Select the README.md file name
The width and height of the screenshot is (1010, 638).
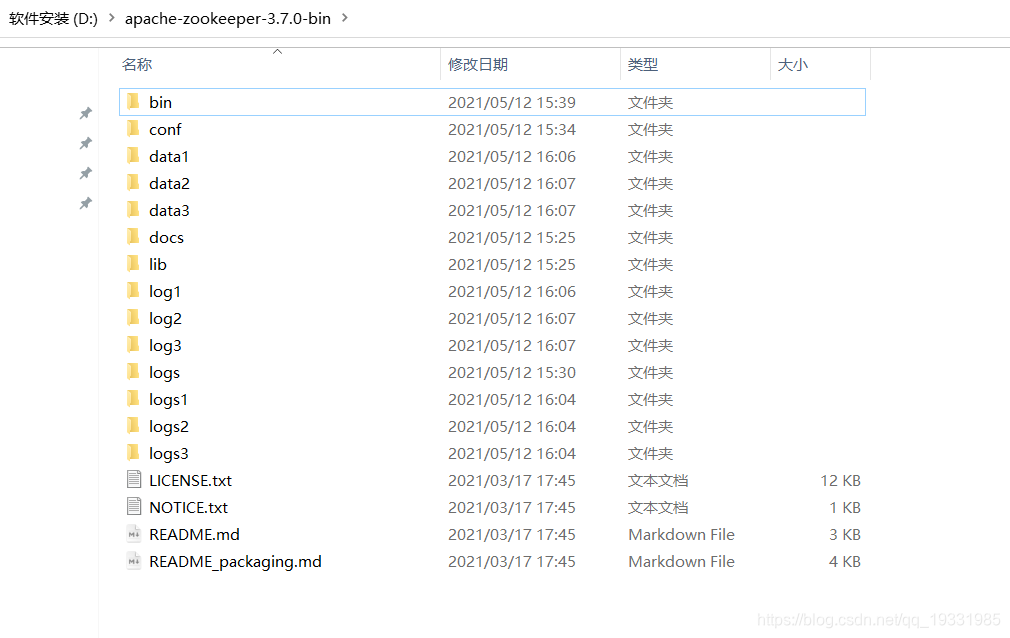pos(195,535)
